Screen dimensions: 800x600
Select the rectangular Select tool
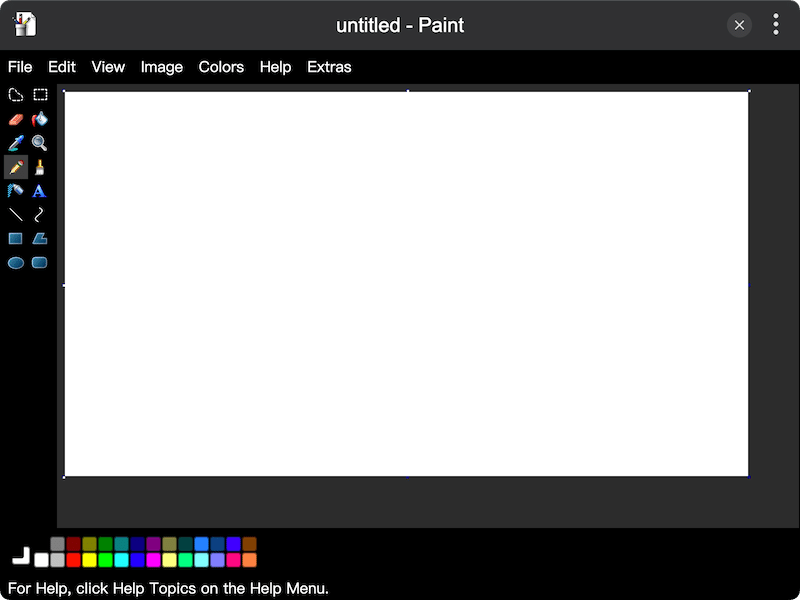pyautogui.click(x=40, y=95)
